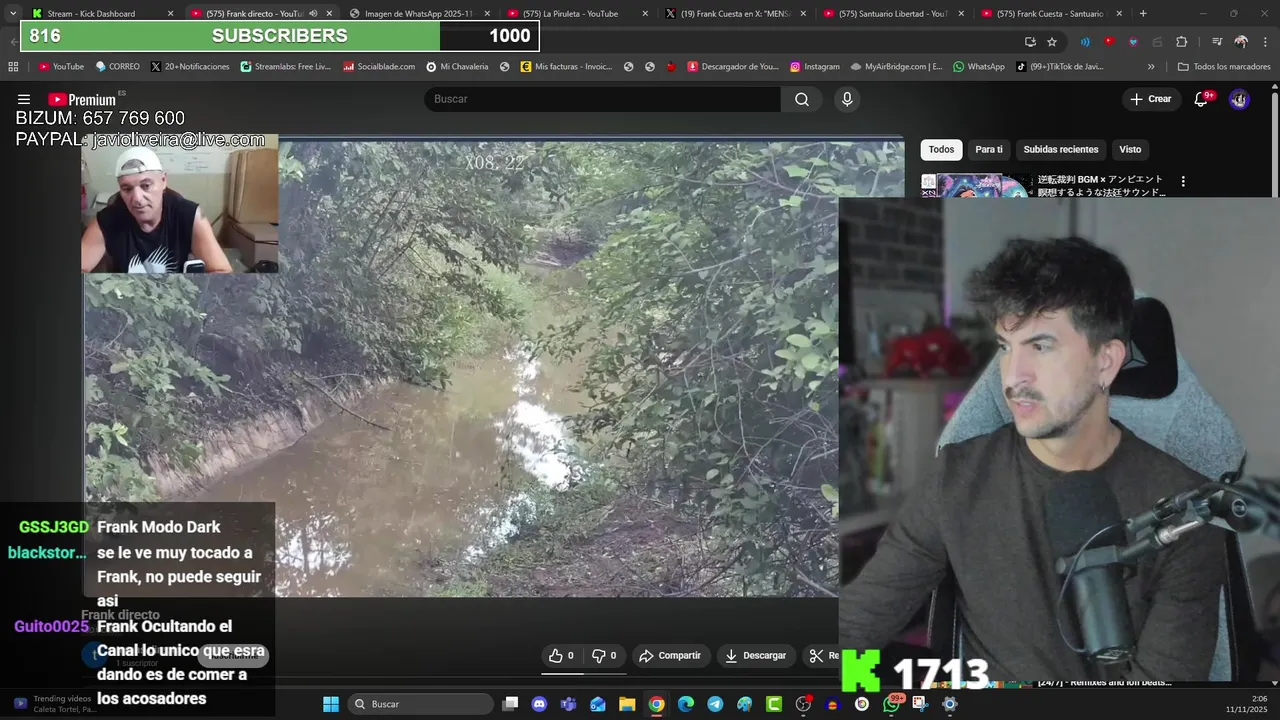This screenshot has height=720, width=1280.
Task: Click the search magnifier button
Action: click(x=802, y=99)
